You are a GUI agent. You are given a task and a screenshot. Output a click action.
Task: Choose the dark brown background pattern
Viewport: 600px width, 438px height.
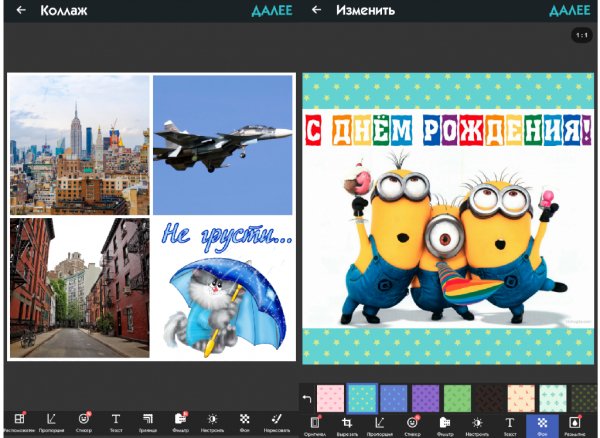pyautogui.click(x=489, y=399)
